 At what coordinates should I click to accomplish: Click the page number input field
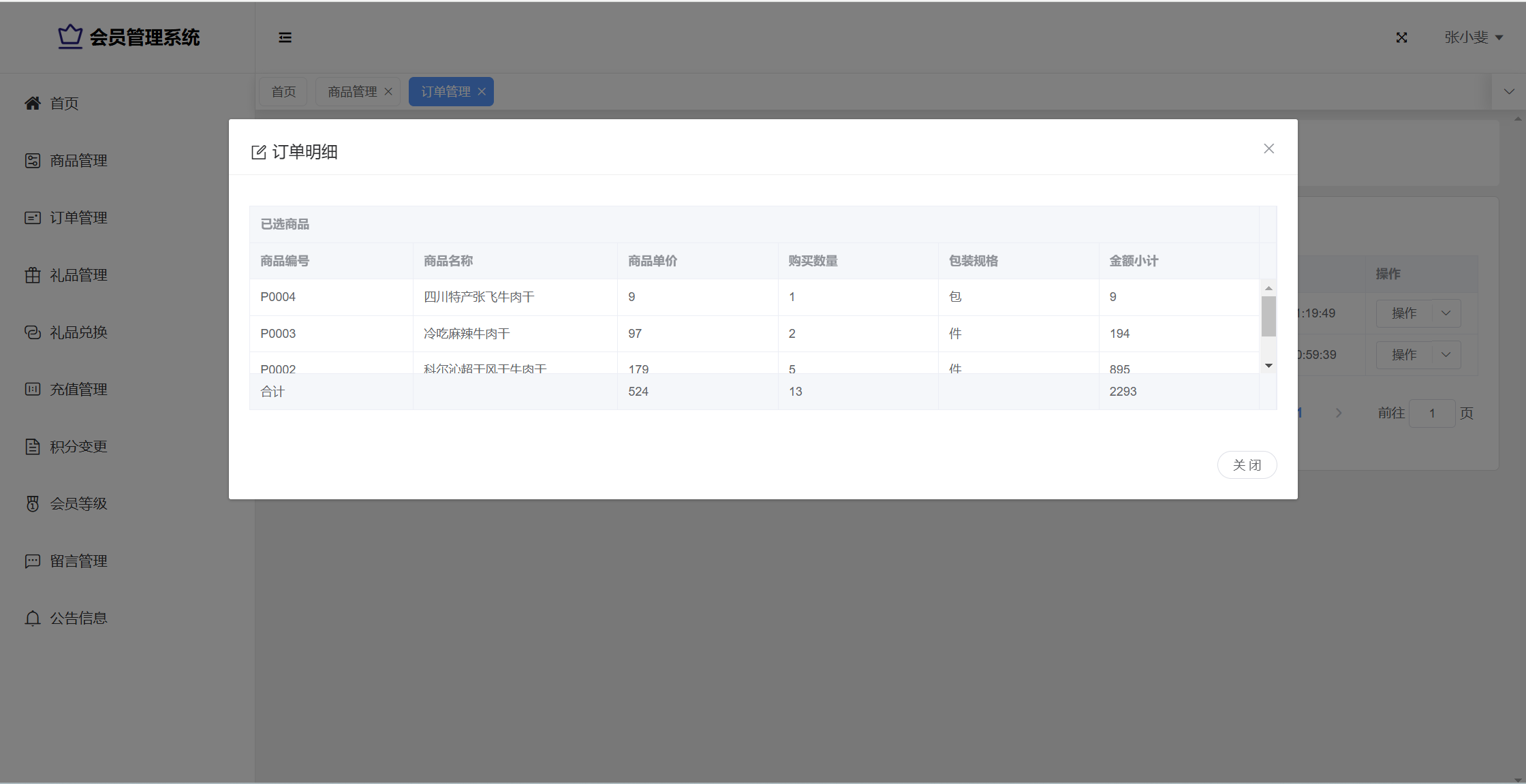point(1432,413)
